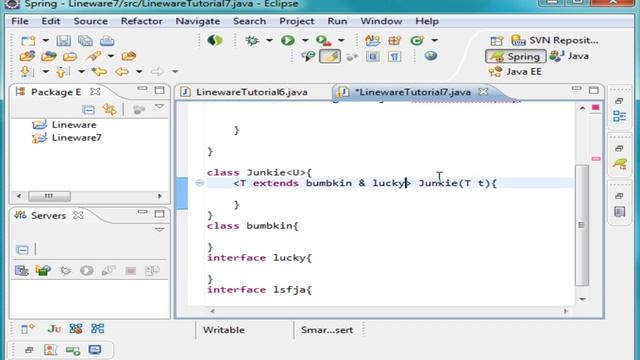Click the Spring Explorer icon in right trim
The width and height of the screenshot is (640, 360).
[x=620, y=164]
